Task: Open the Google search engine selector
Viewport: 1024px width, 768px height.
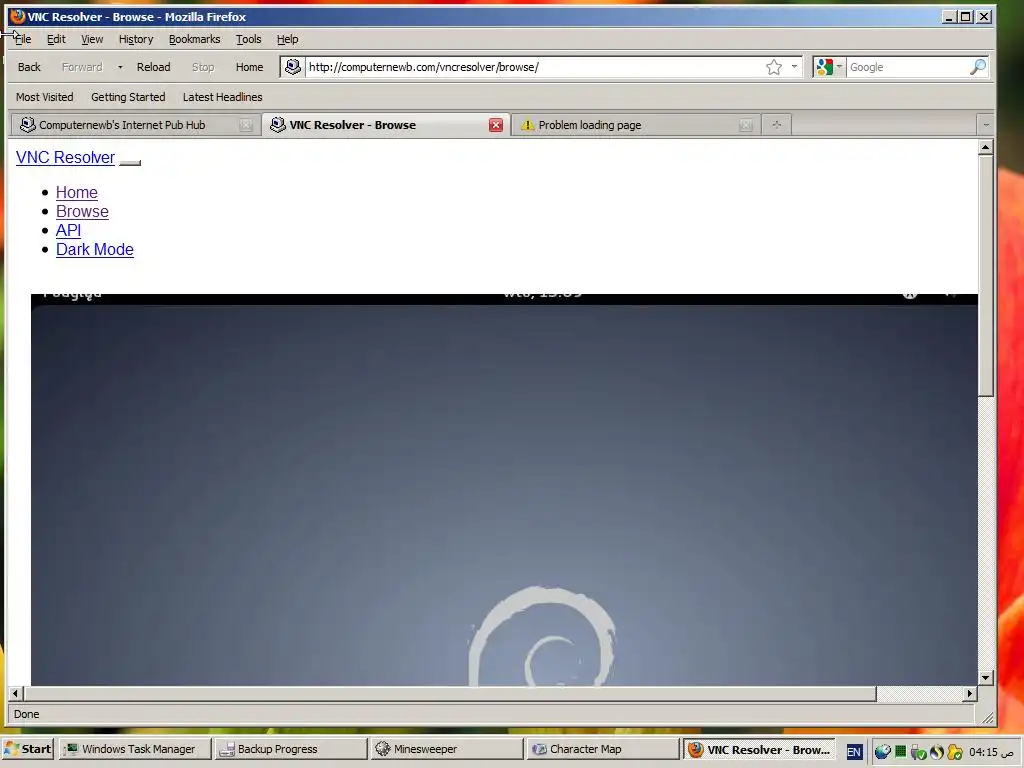Action: coord(829,67)
